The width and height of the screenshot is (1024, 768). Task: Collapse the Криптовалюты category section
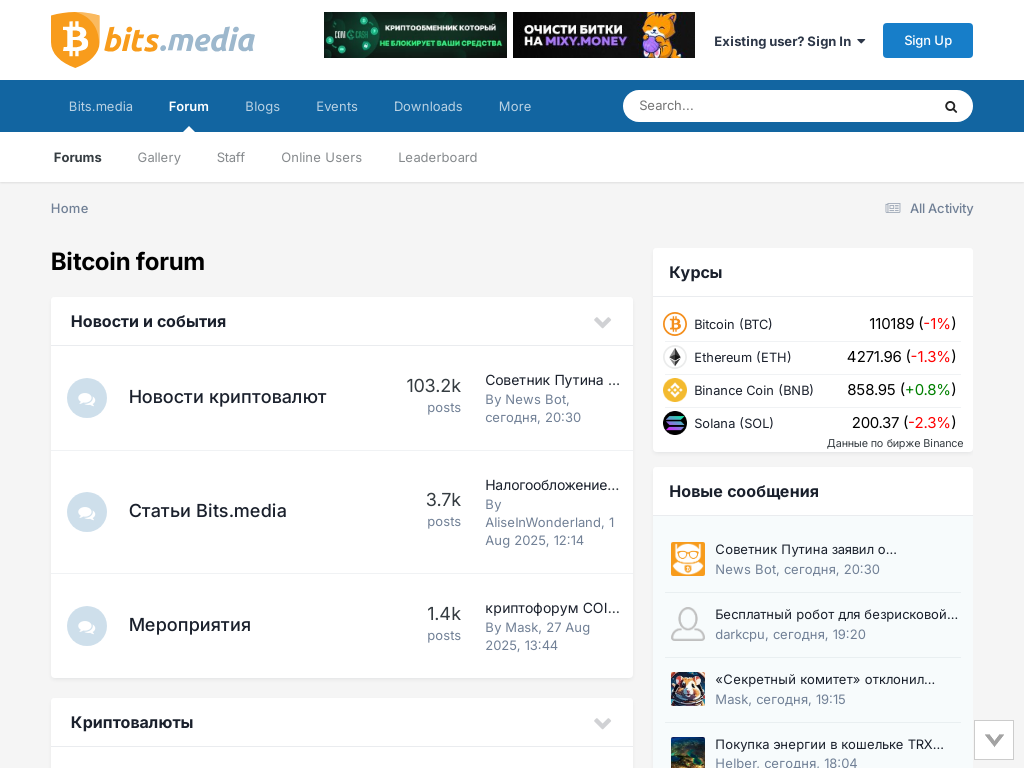[x=602, y=723]
